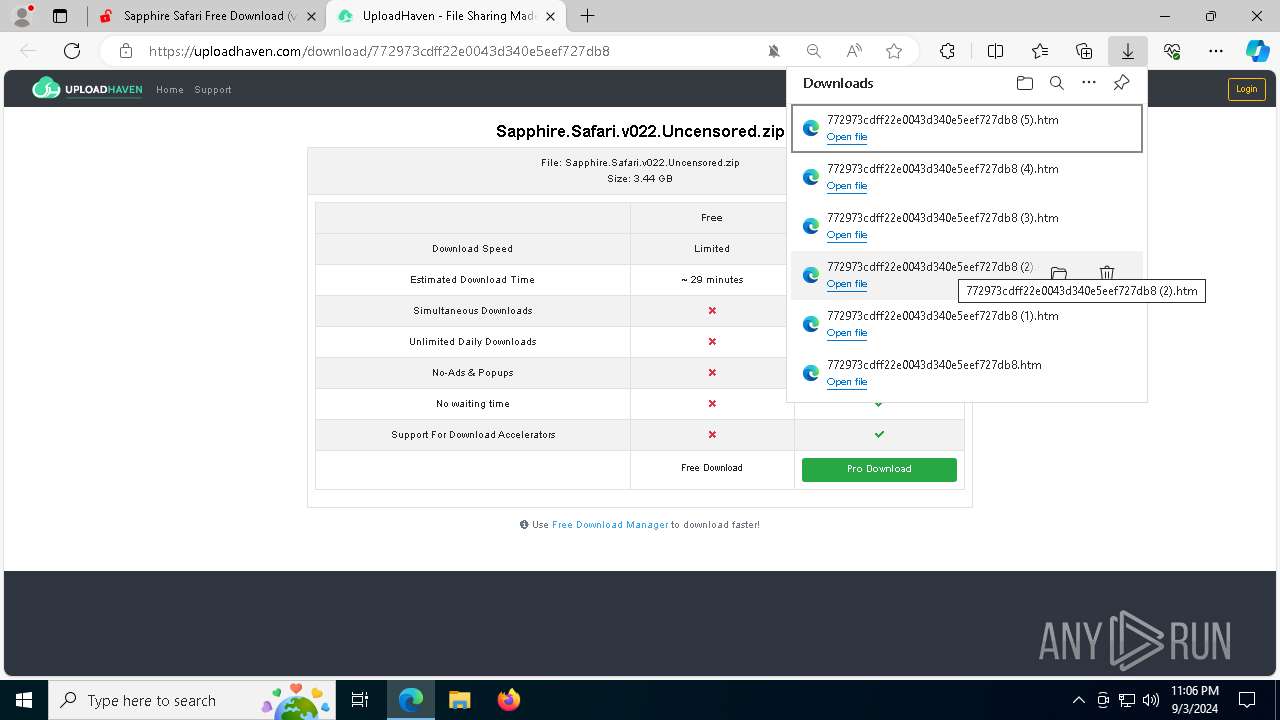The height and width of the screenshot is (720, 1280).
Task: Open file for download (4).htm
Action: click(847, 186)
